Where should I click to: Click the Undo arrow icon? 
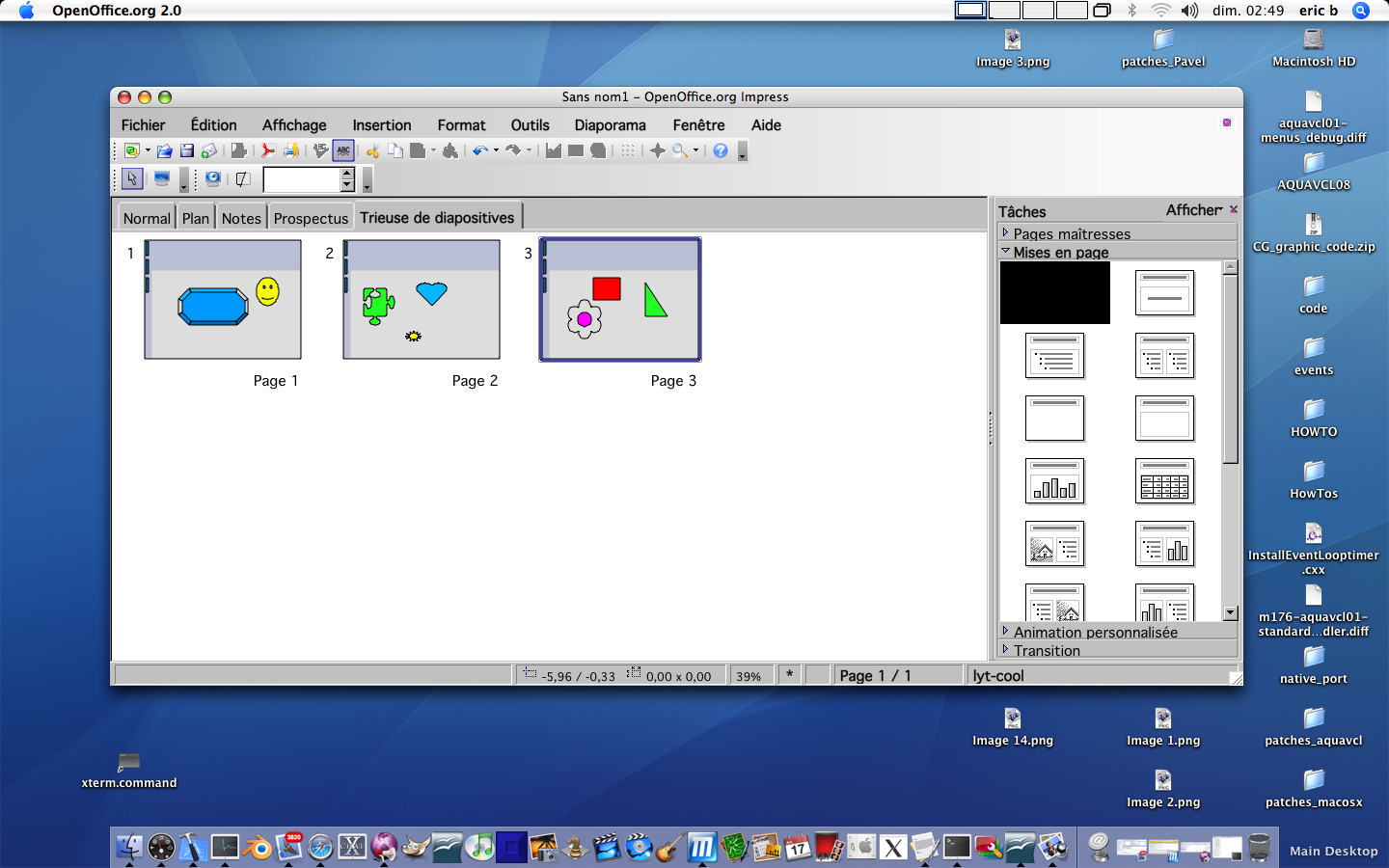pos(480,150)
